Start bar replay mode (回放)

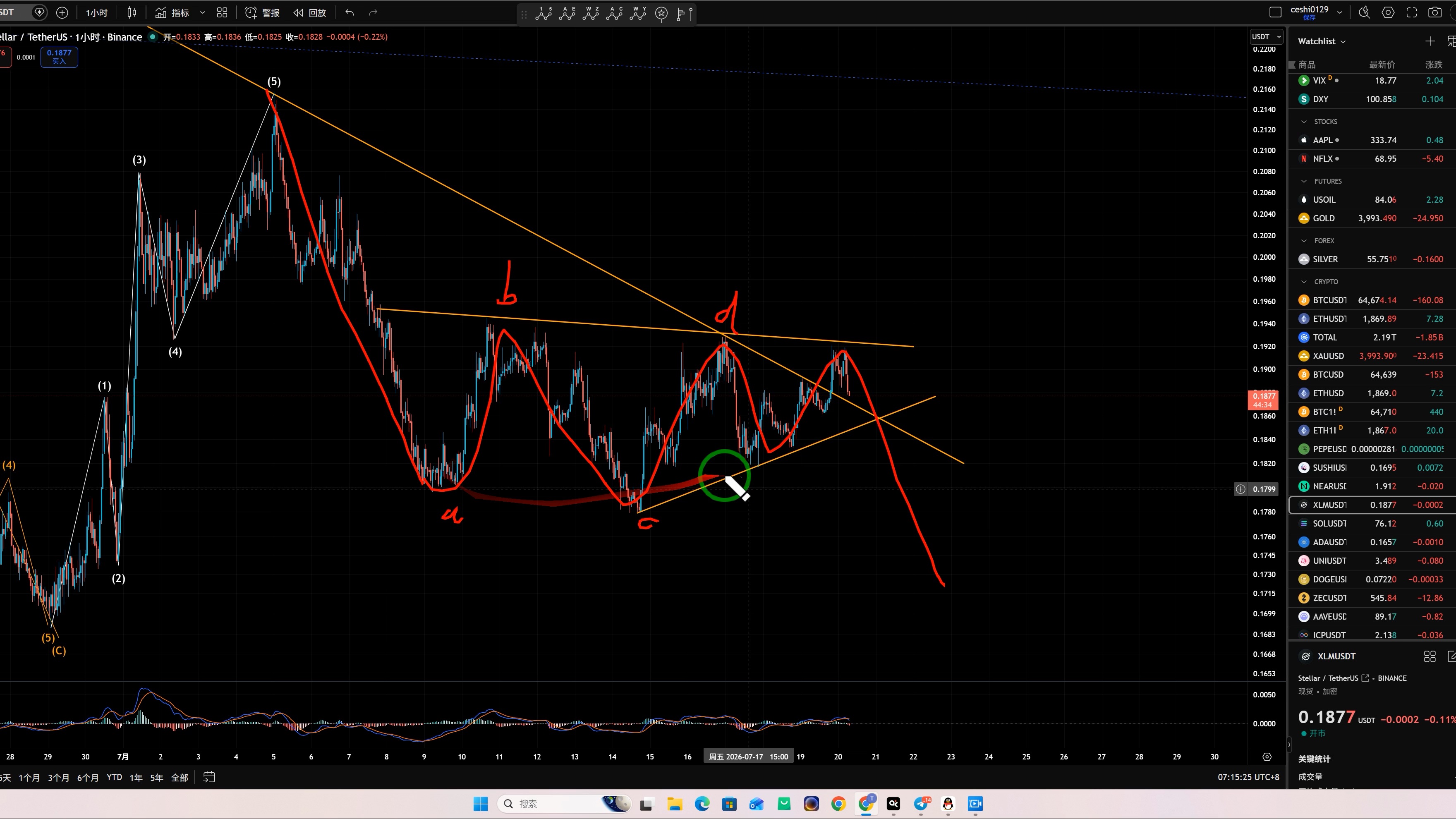(x=310, y=12)
